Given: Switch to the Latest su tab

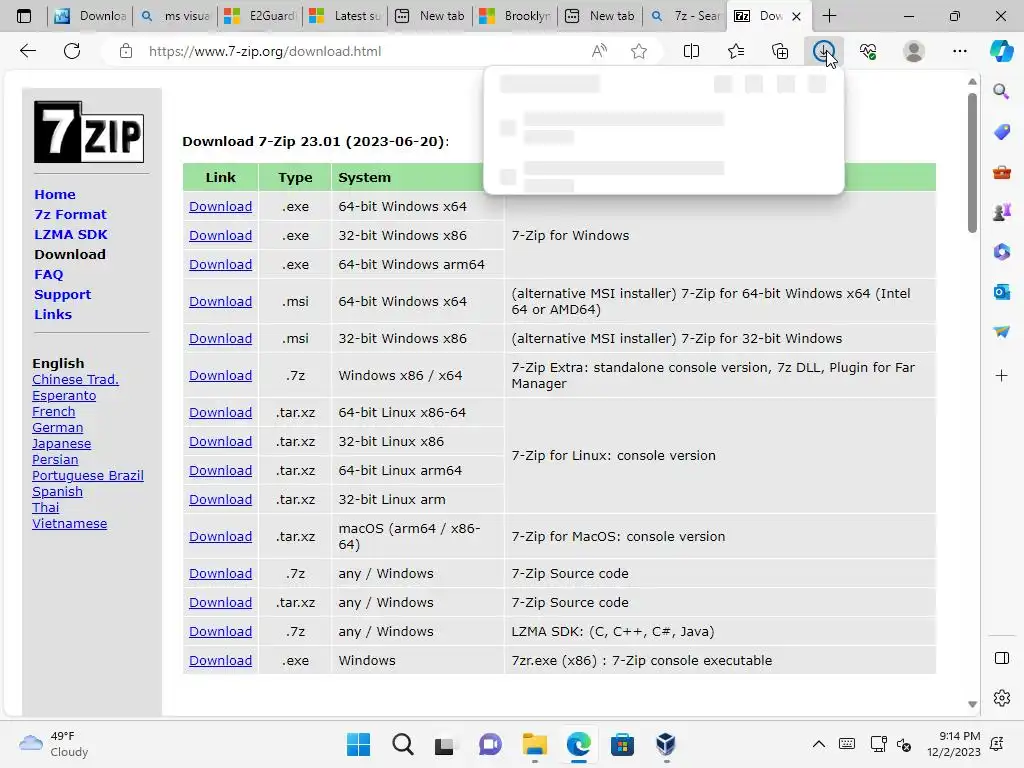Looking at the screenshot, I should [x=346, y=16].
